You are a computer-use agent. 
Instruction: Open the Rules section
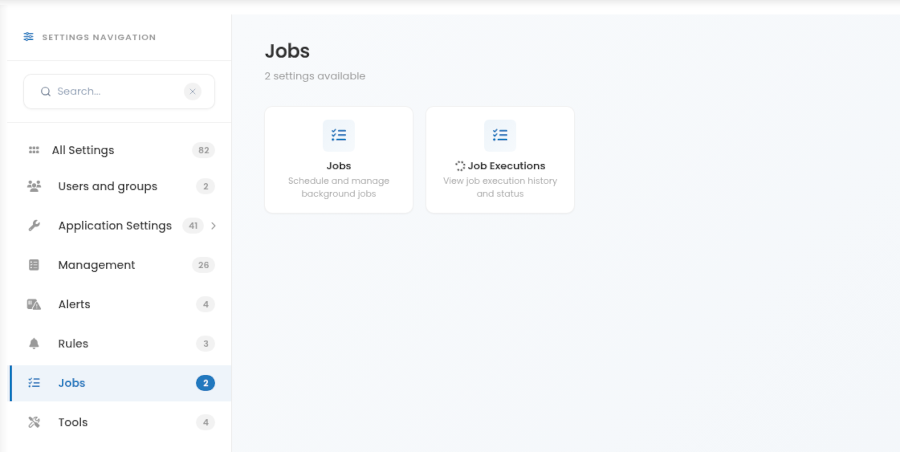tap(119, 343)
